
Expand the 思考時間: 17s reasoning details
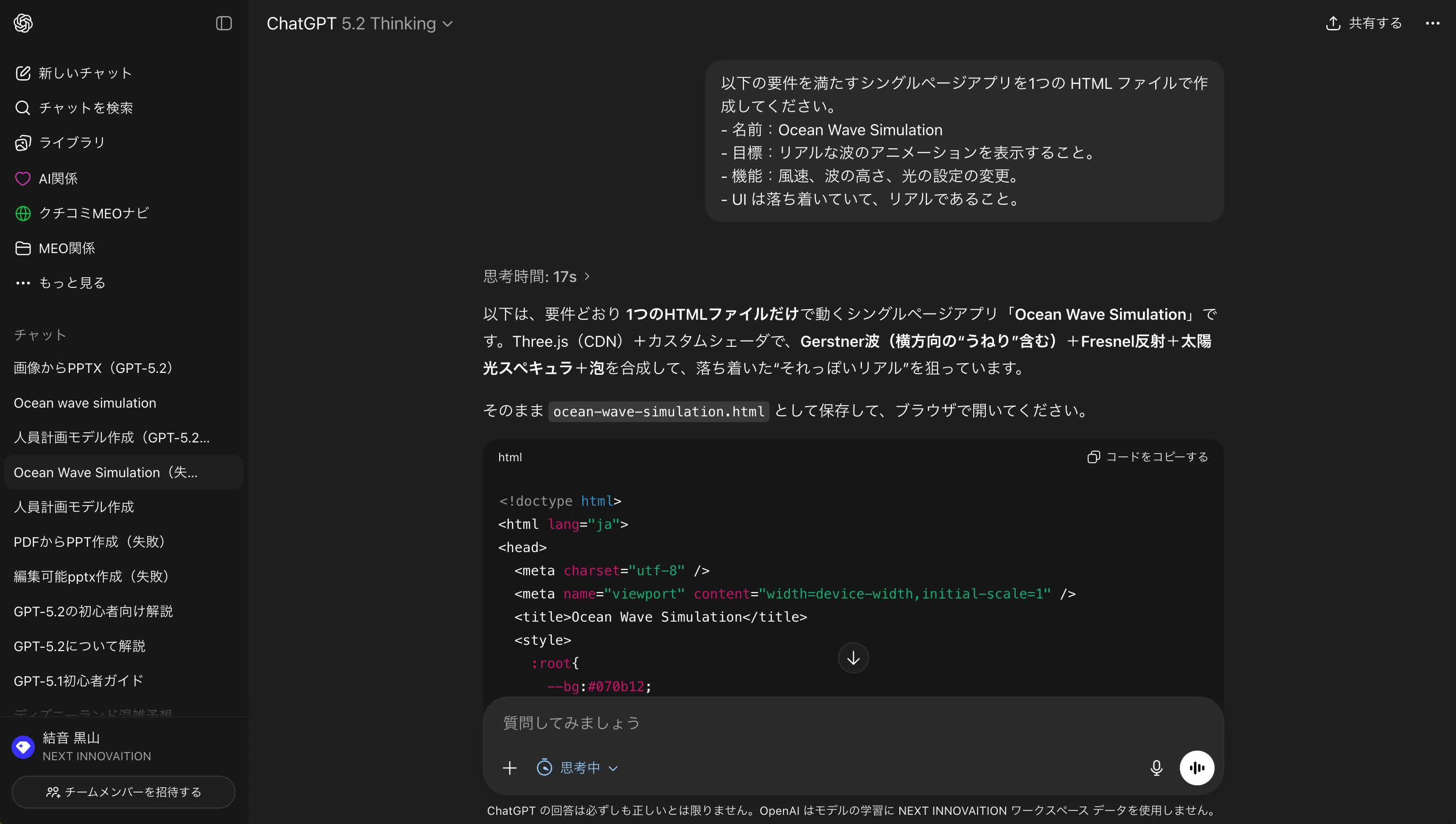click(x=535, y=276)
